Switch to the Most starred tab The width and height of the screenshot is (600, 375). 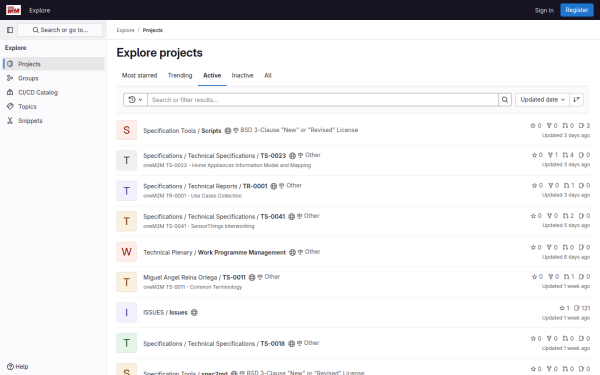coord(139,75)
